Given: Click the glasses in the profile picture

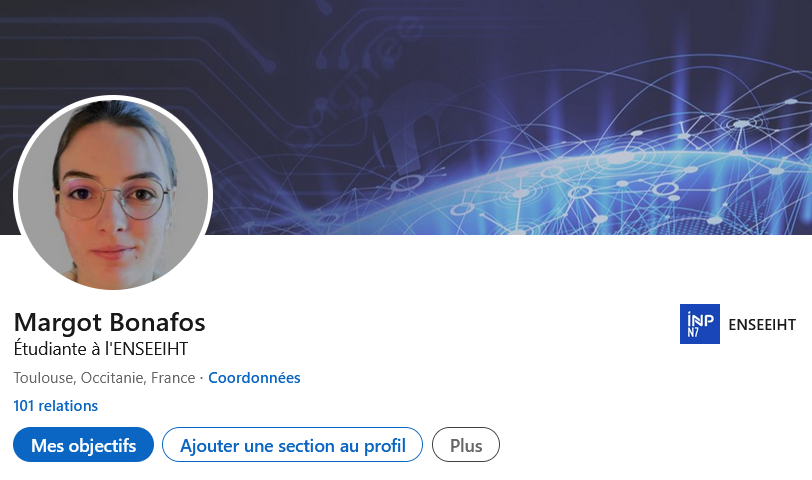Looking at the screenshot, I should click(x=113, y=199).
